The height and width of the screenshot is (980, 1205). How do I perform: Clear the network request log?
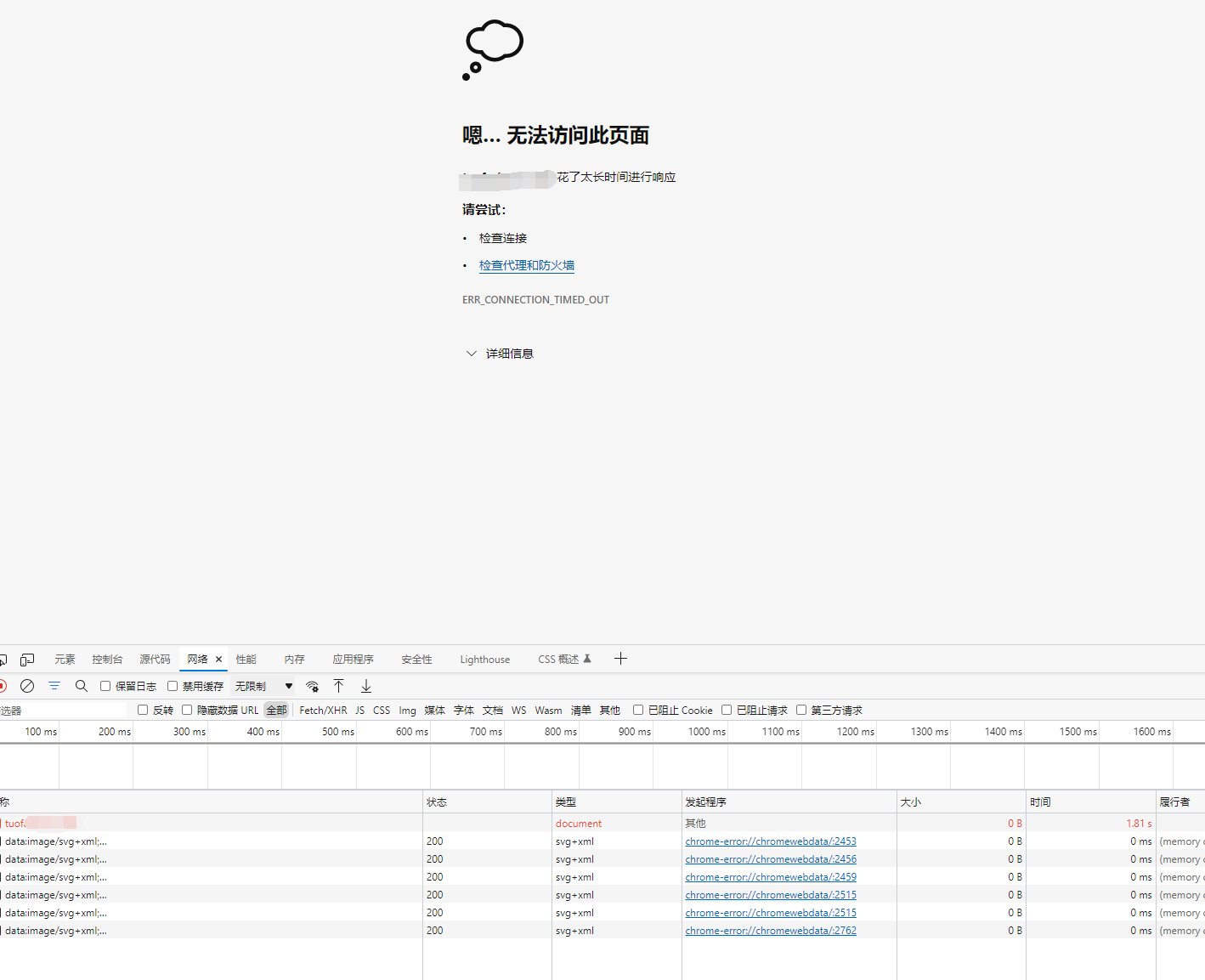pos(27,686)
